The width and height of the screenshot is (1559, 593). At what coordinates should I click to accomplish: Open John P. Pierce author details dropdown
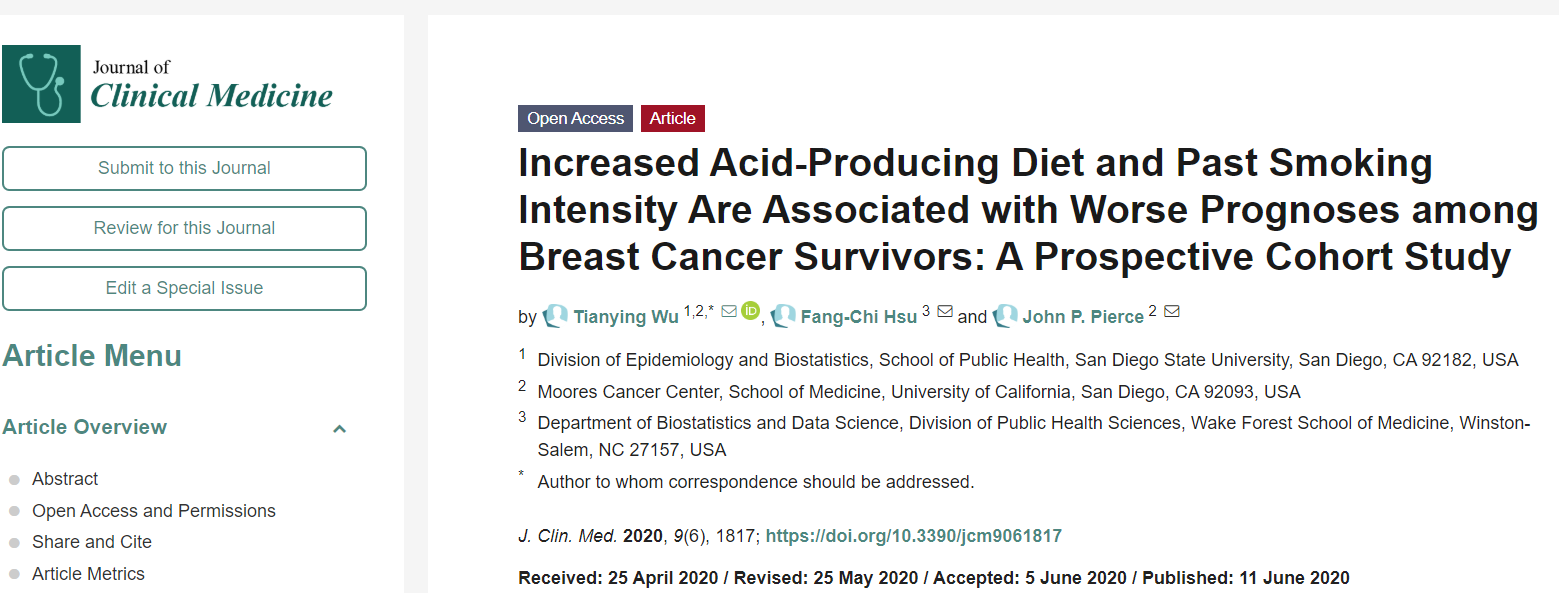tap(1083, 317)
